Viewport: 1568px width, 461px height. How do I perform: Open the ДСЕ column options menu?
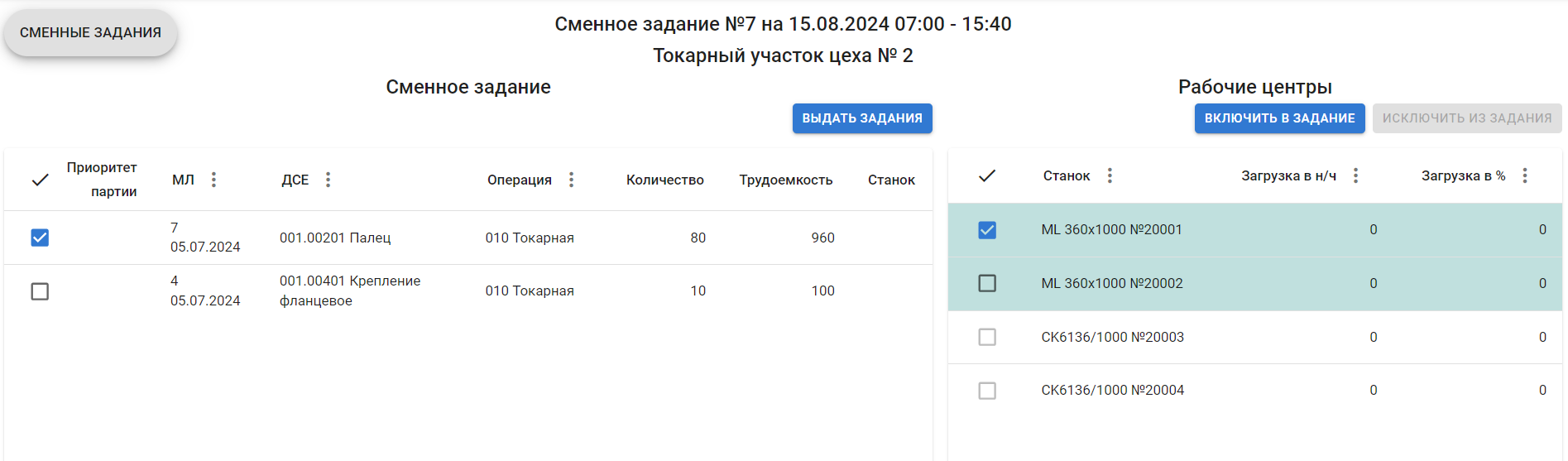[x=328, y=180]
